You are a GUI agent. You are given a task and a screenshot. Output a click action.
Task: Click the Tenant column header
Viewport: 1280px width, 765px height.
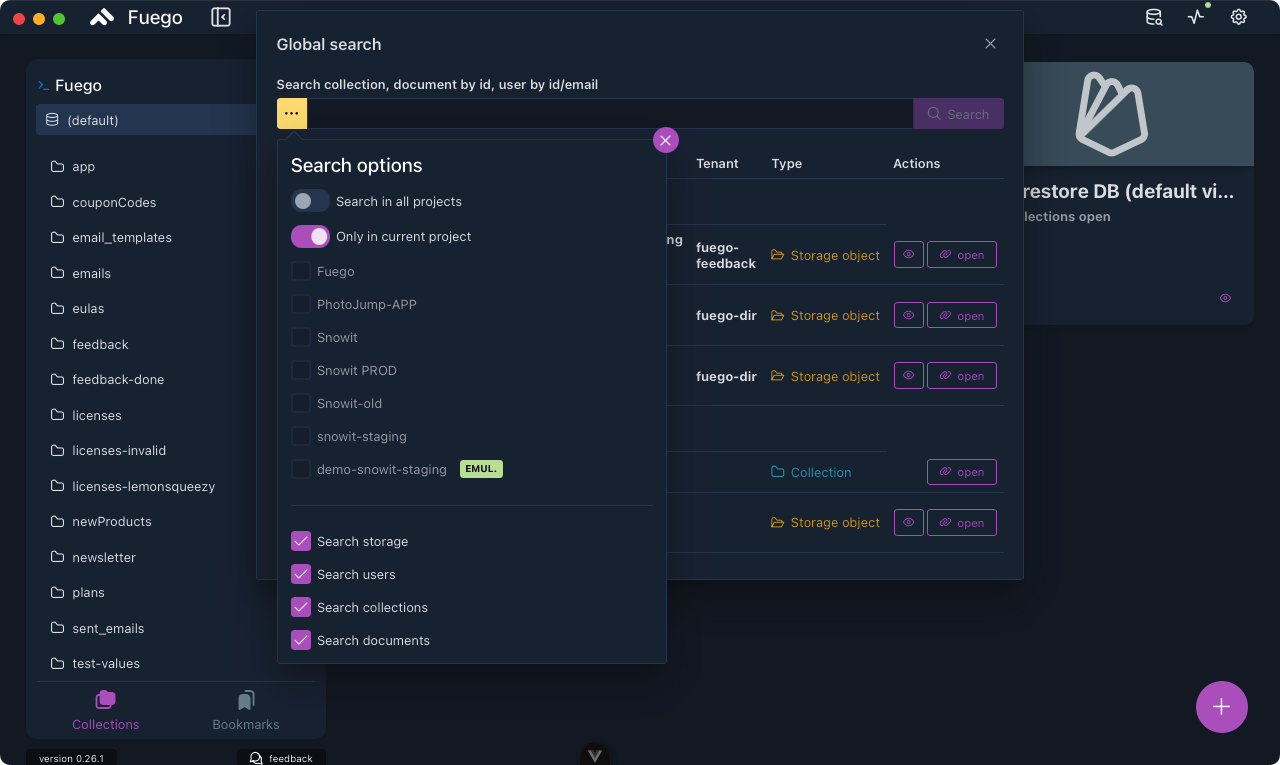[x=717, y=164]
